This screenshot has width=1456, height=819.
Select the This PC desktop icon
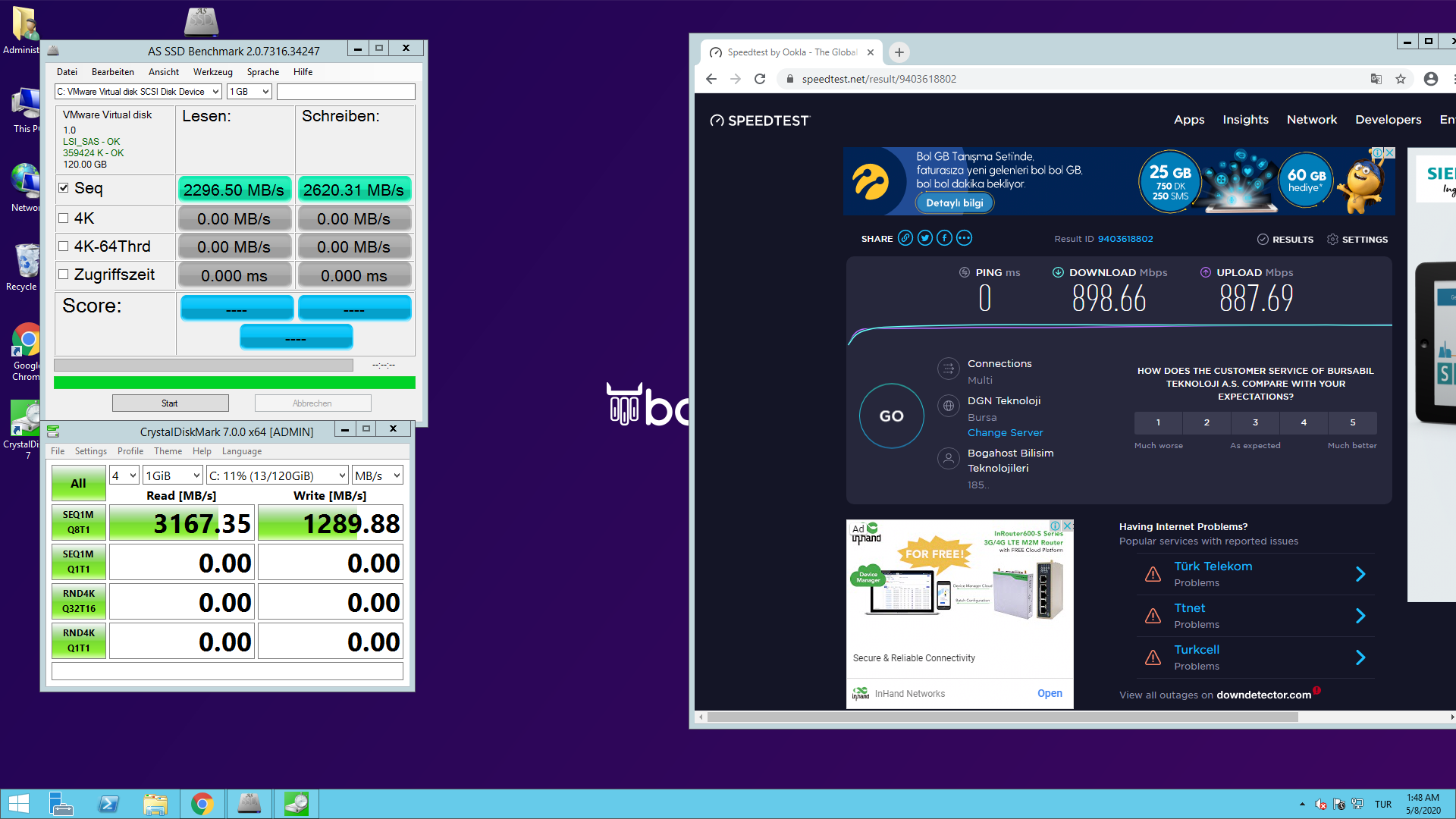coord(26,111)
